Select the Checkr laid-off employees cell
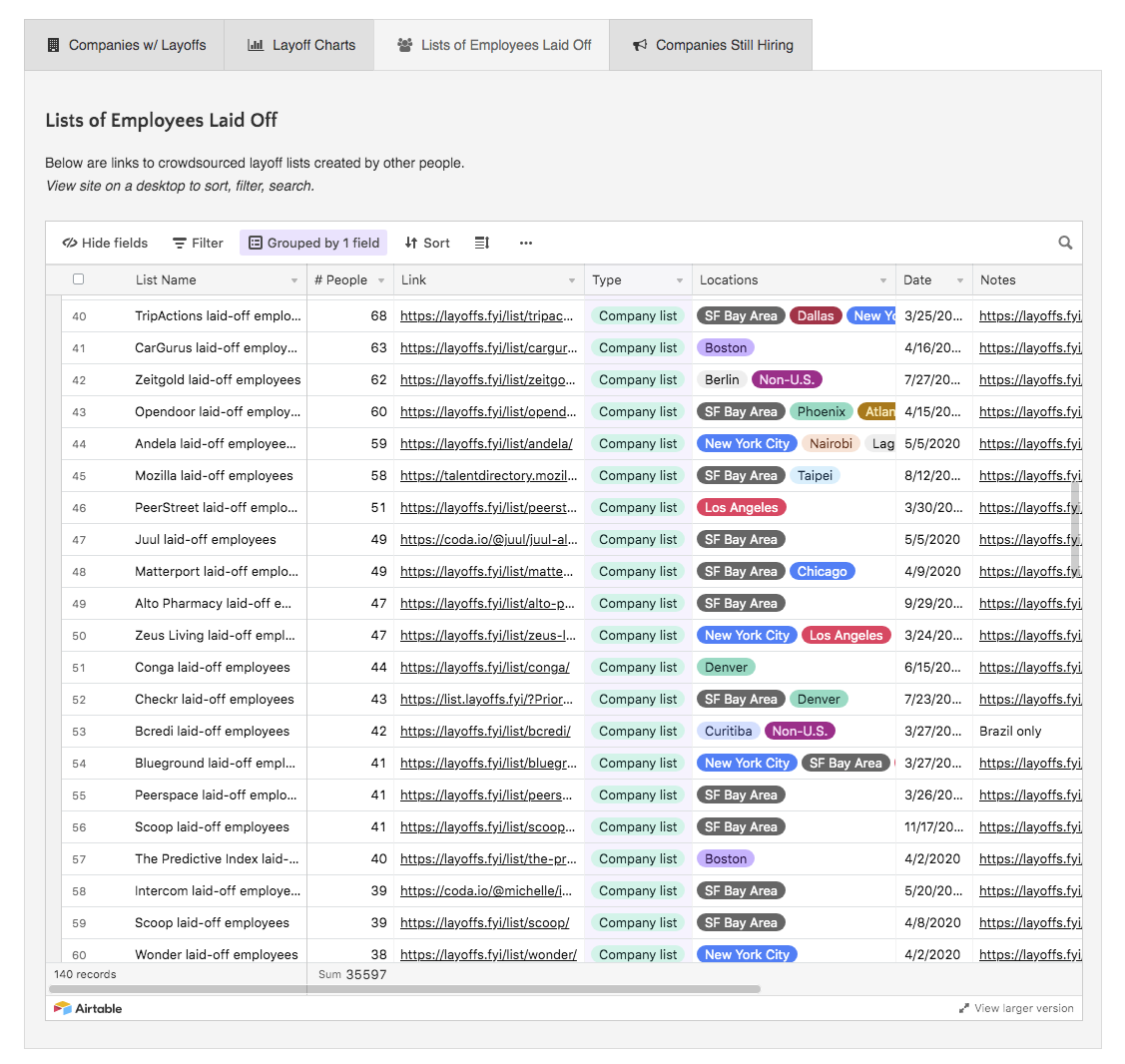This screenshot has height=1064, width=1125. click(215, 700)
